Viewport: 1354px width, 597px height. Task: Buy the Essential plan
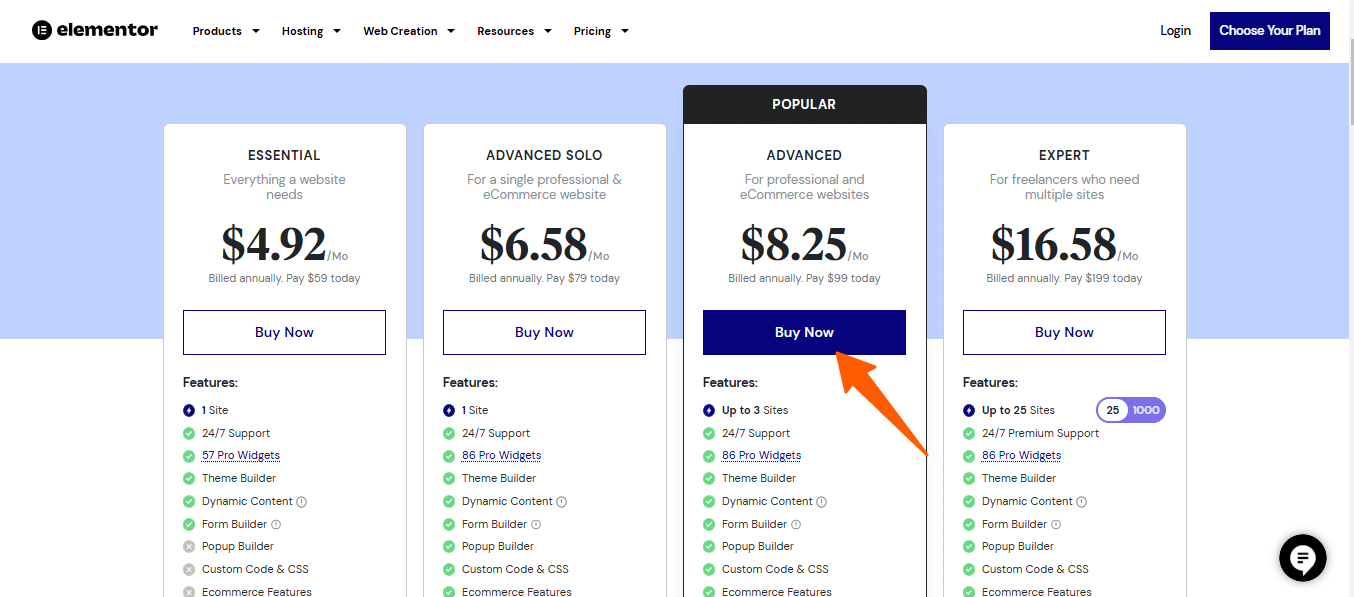(x=284, y=332)
